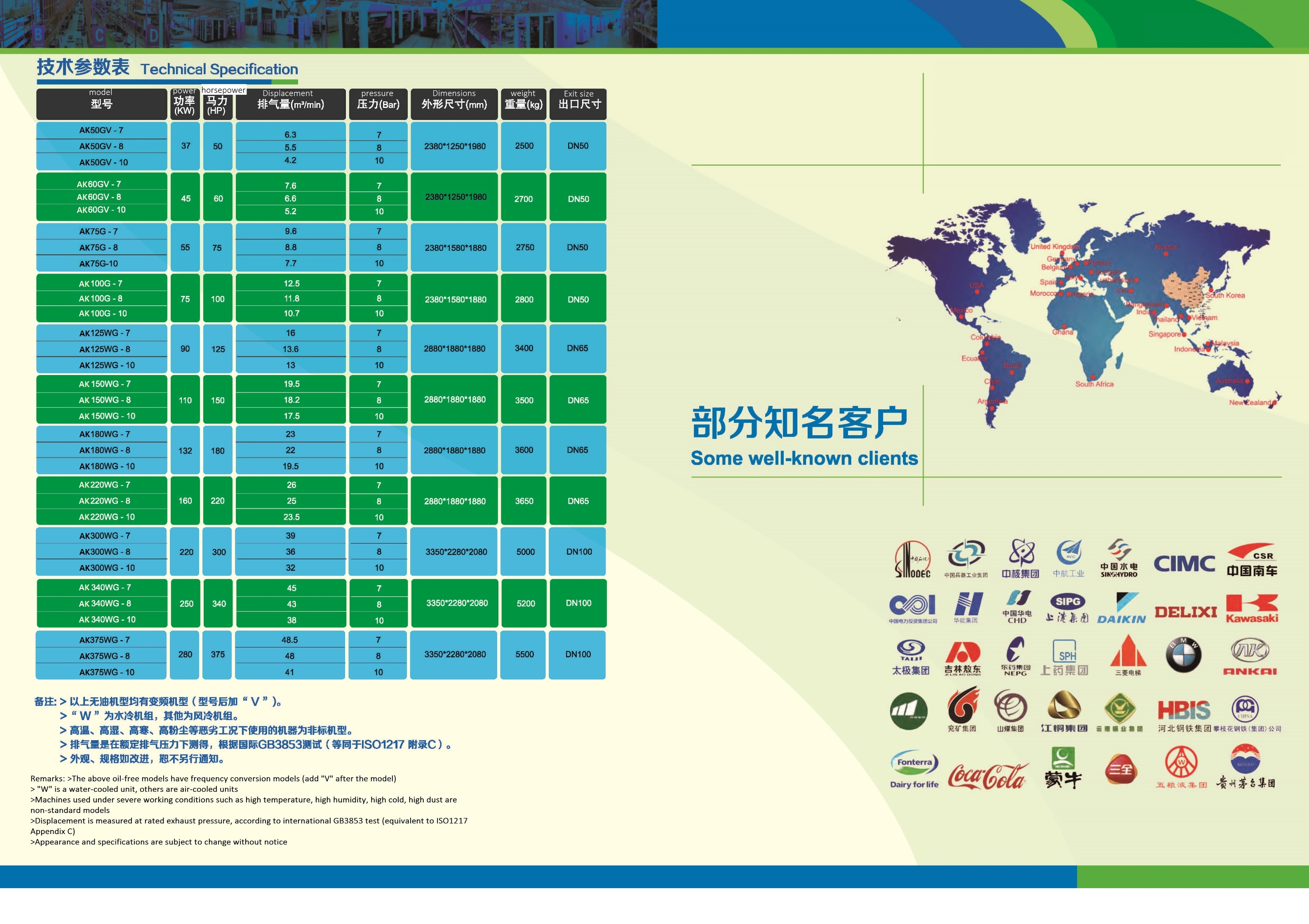Select the 中航工业 AVIC logo
1309x924 pixels.
[1068, 558]
